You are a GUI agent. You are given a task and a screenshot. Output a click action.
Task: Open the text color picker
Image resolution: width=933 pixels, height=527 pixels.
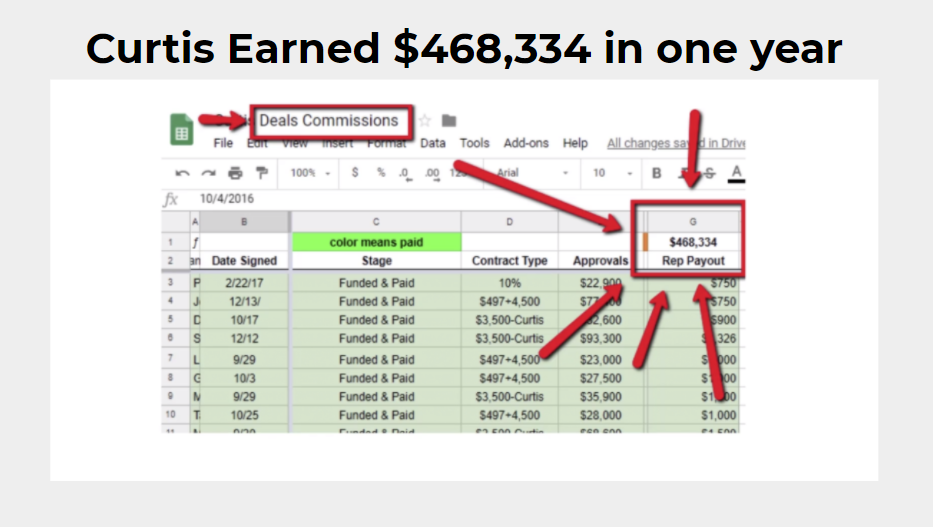[x=737, y=173]
